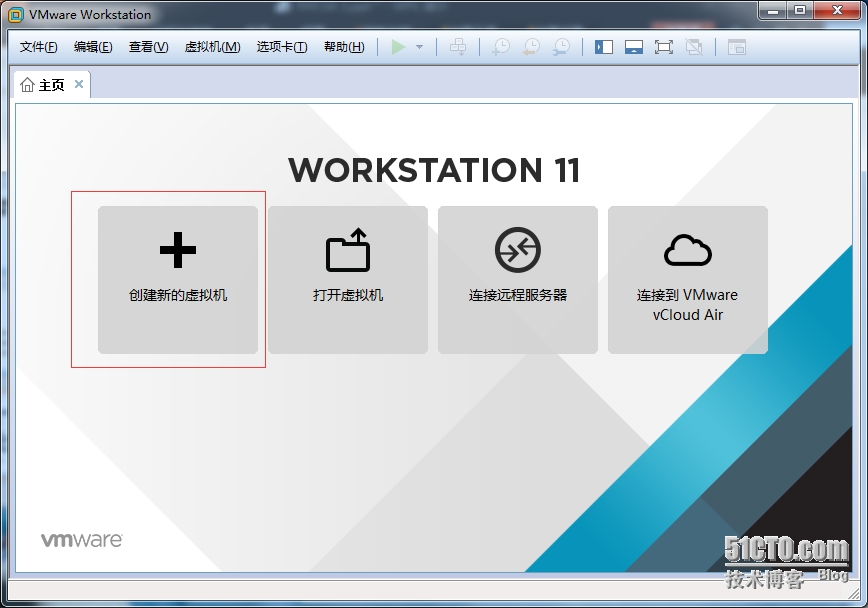The height and width of the screenshot is (608, 868).
Task: Click the snapshot manager toolbar icon
Action: tap(561, 47)
